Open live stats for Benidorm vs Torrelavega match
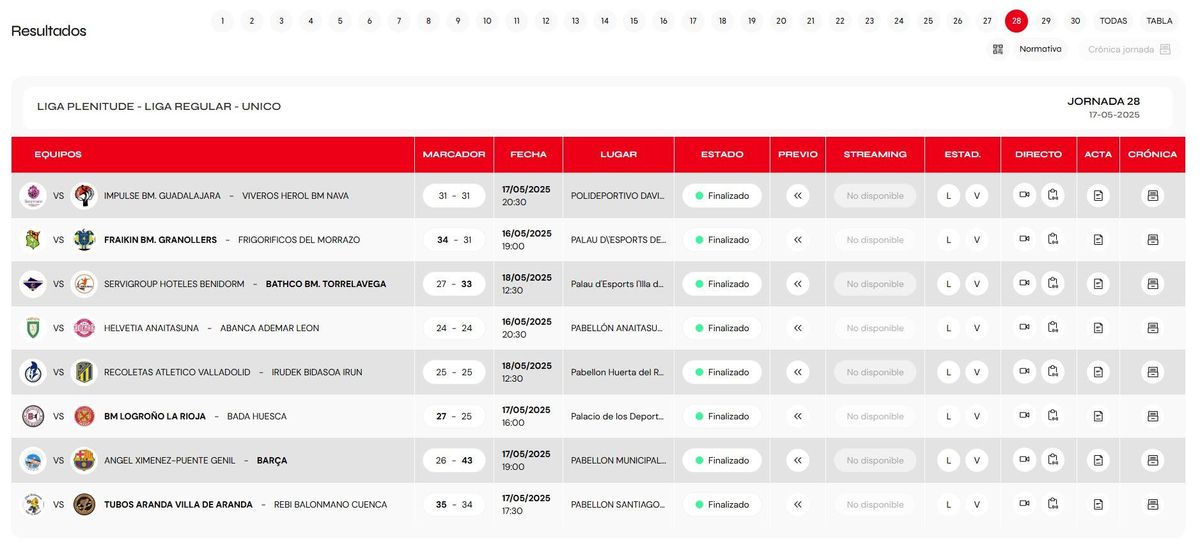The image size is (1200, 560). click(1053, 284)
